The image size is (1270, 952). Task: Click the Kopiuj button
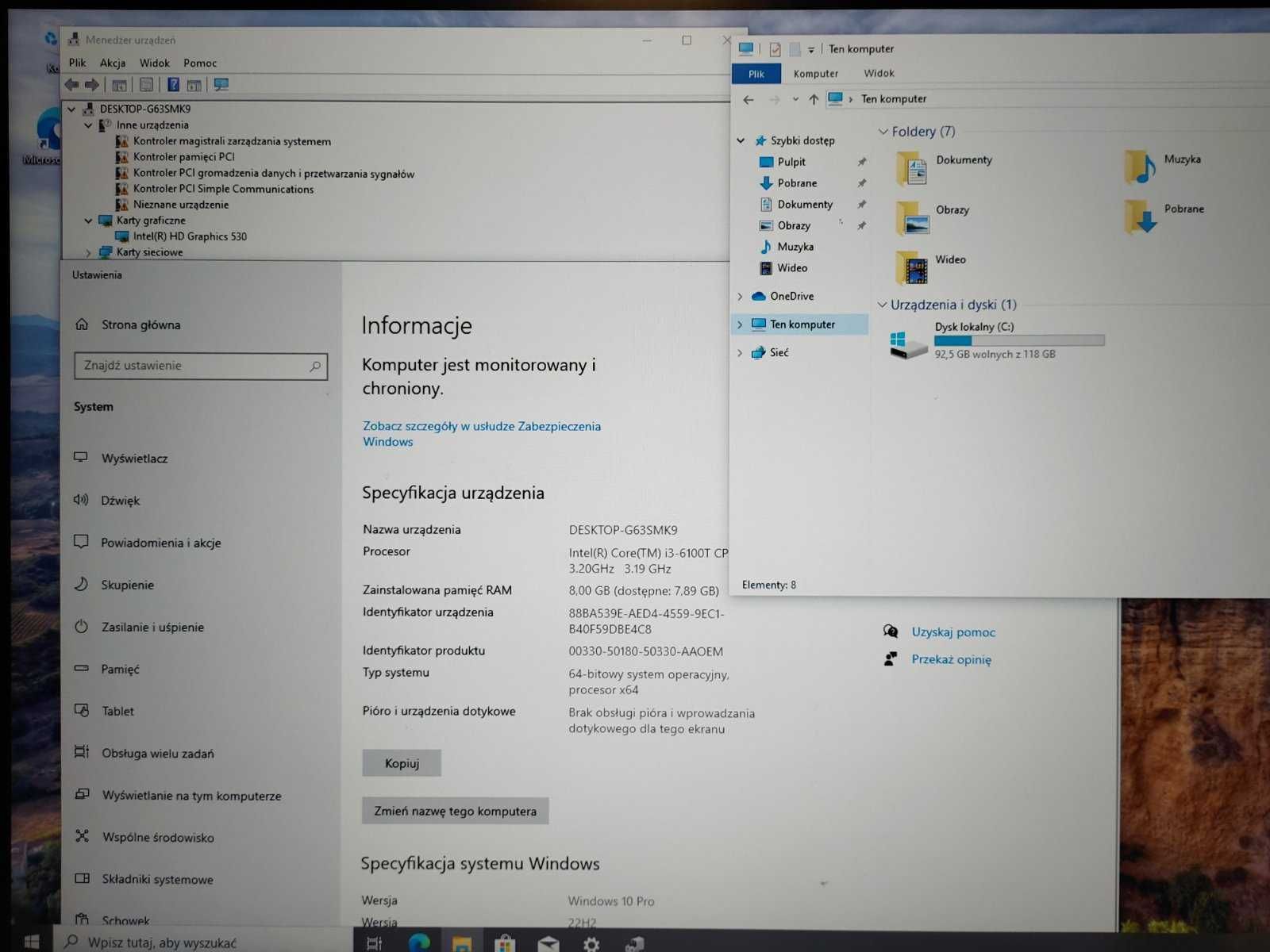[402, 763]
